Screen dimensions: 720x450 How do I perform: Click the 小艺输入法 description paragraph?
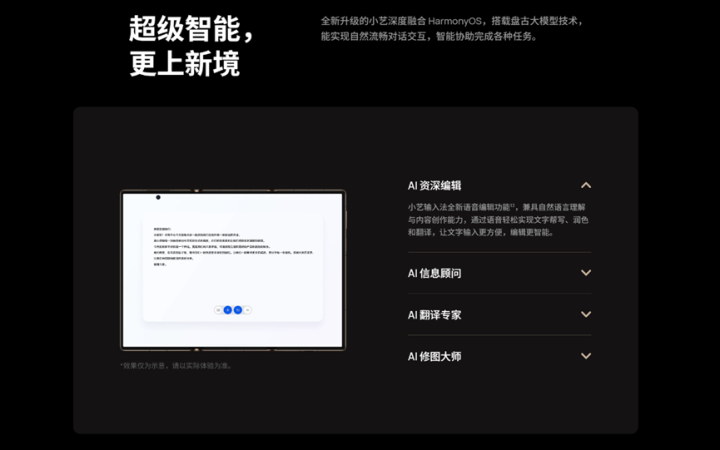point(498,218)
